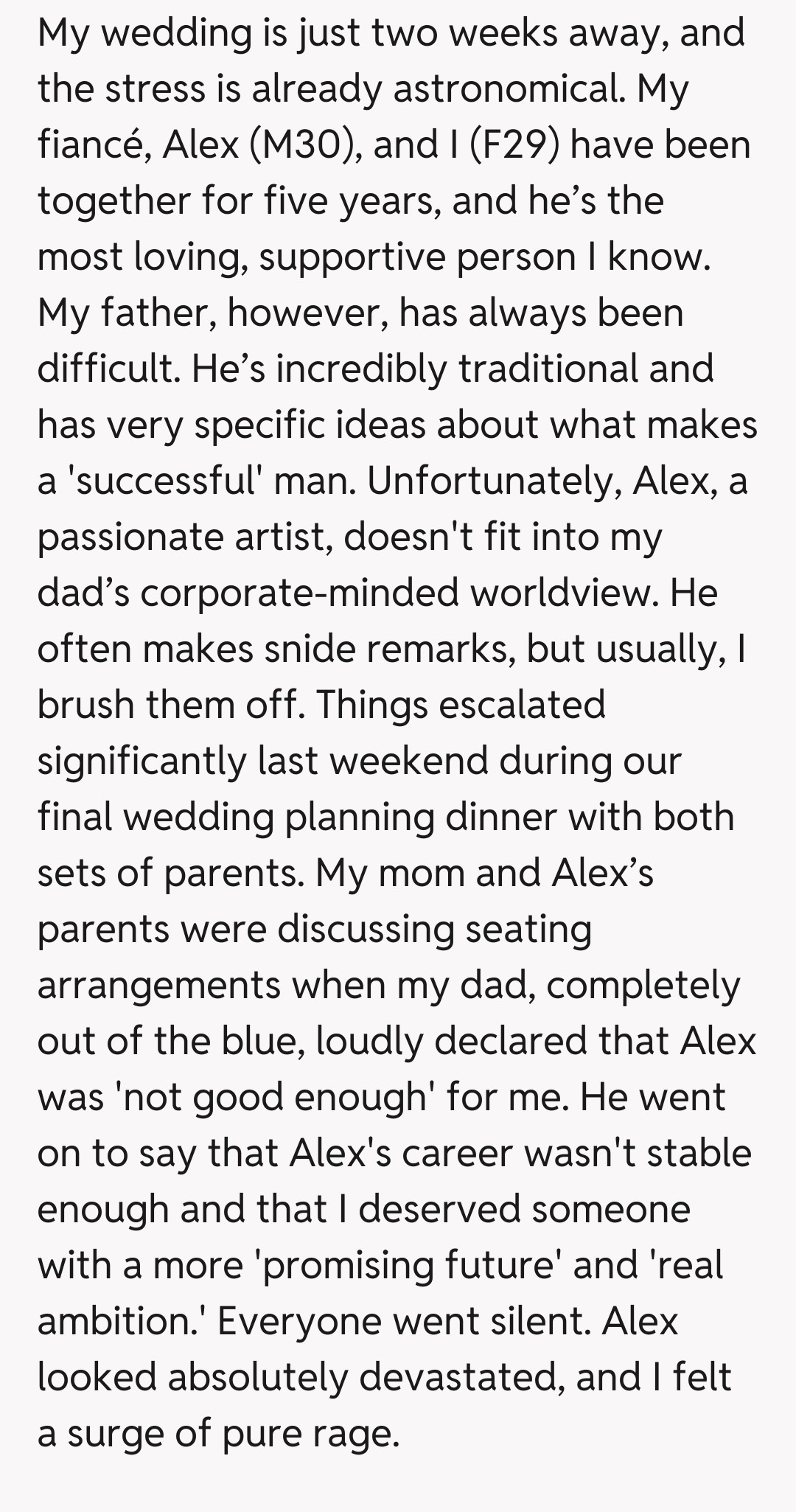This screenshot has height=1512, width=796.
Task: Click the word 'traditional'
Action: click(x=548, y=369)
